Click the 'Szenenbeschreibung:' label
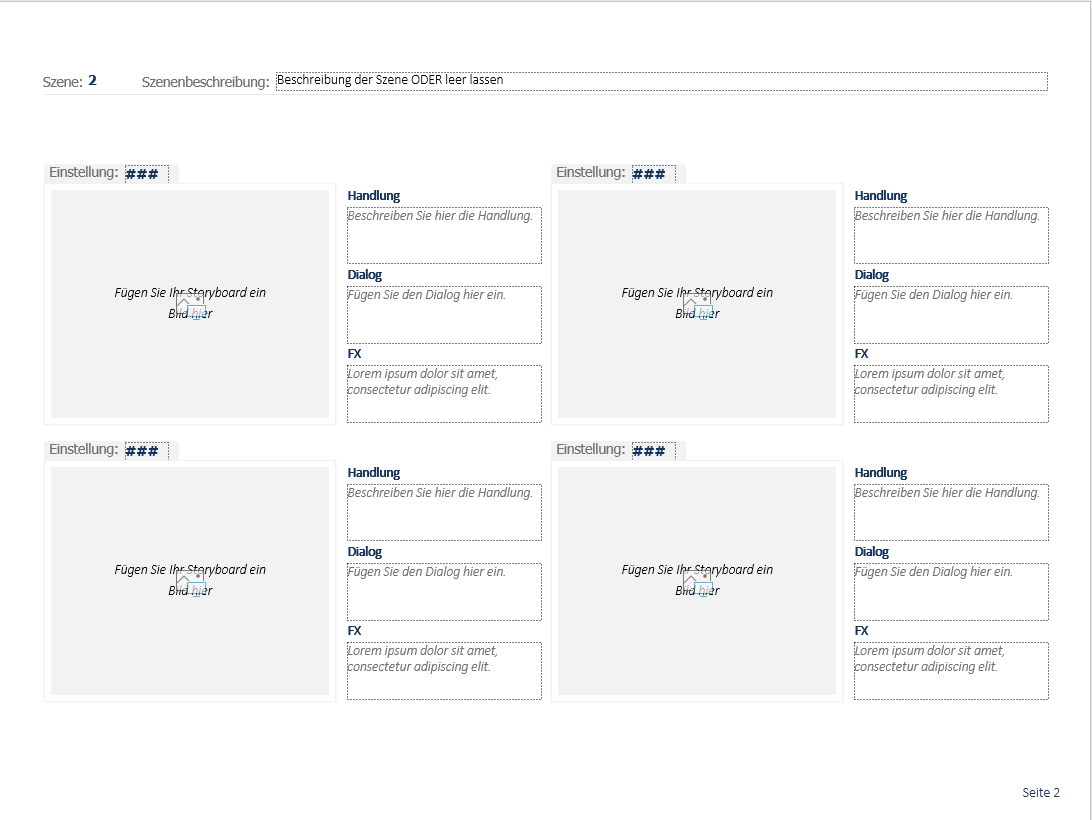The image size is (1092, 820). pyautogui.click(x=205, y=82)
